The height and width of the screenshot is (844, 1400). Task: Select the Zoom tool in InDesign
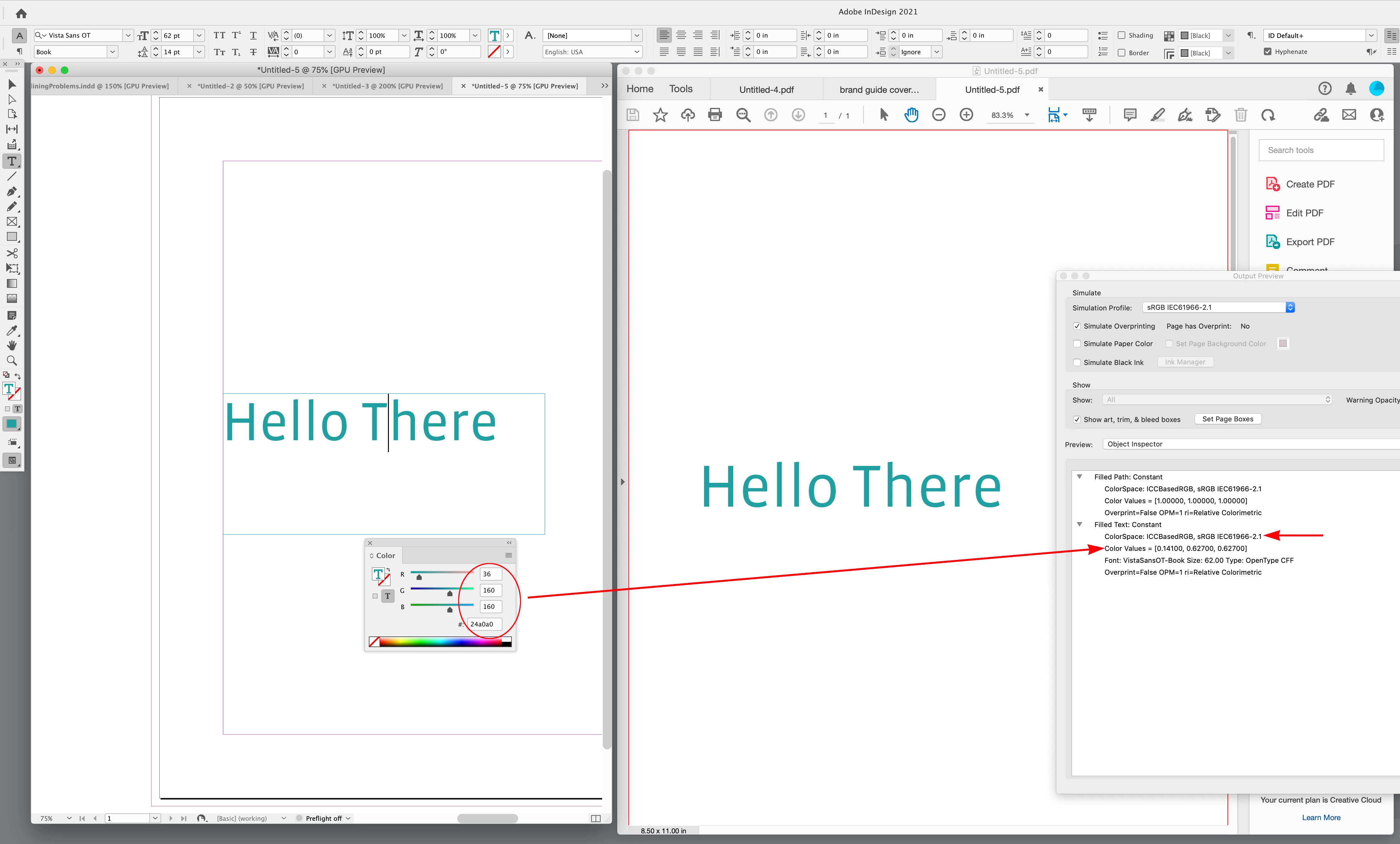[x=12, y=361]
